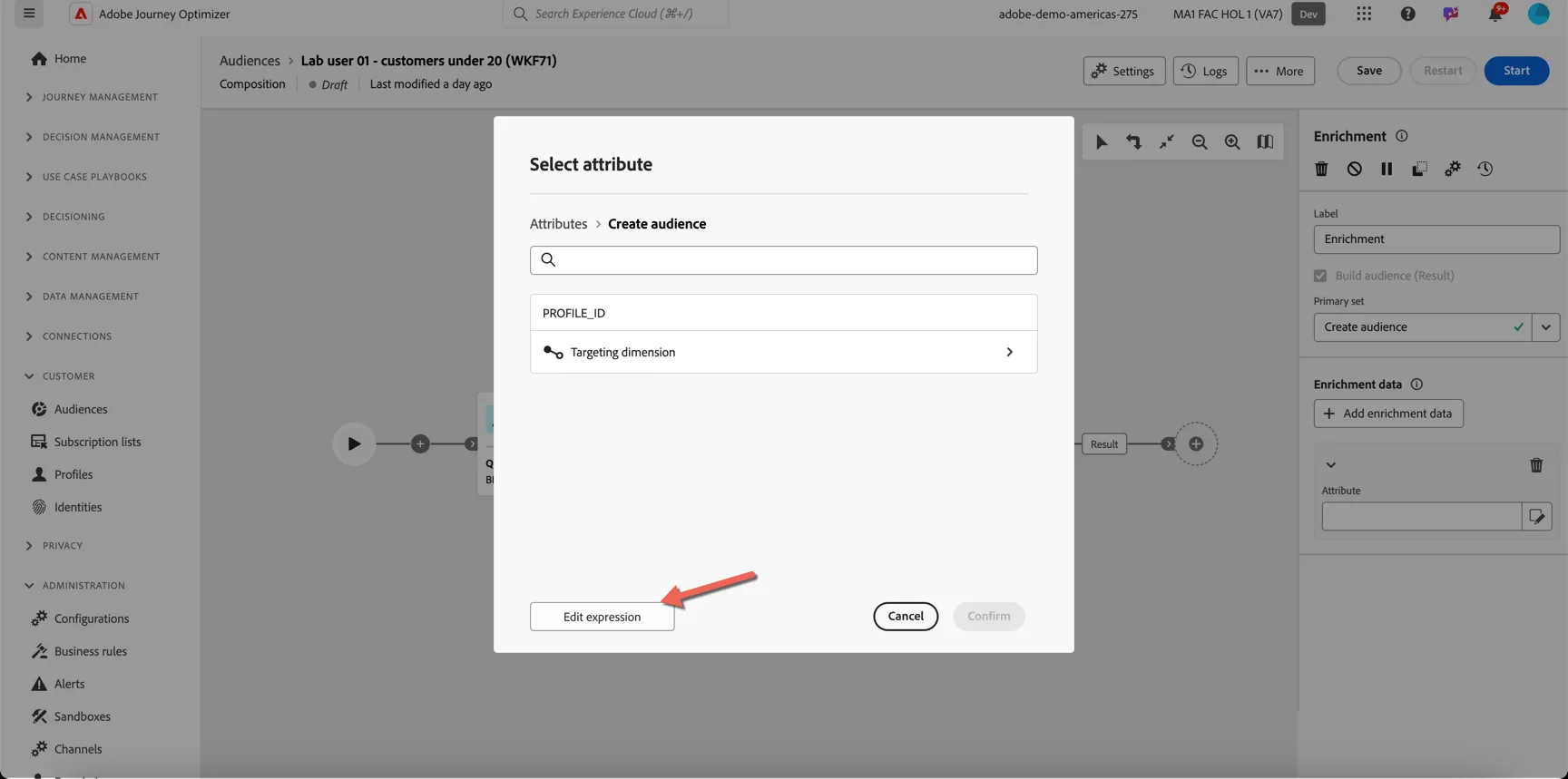
Task: Delete the Enrichment activity with trash icon
Action: point(1321,169)
